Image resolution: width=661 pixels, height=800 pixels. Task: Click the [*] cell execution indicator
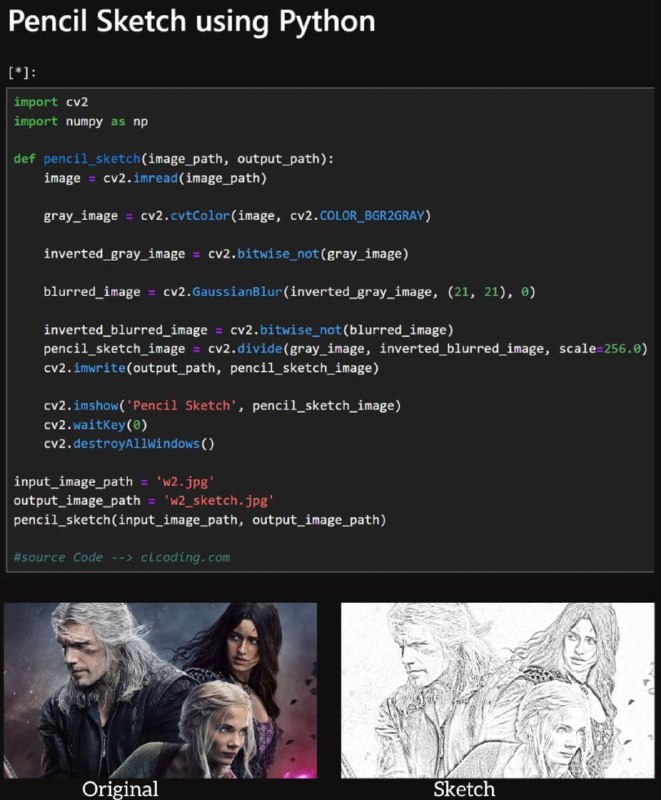tap(22, 72)
